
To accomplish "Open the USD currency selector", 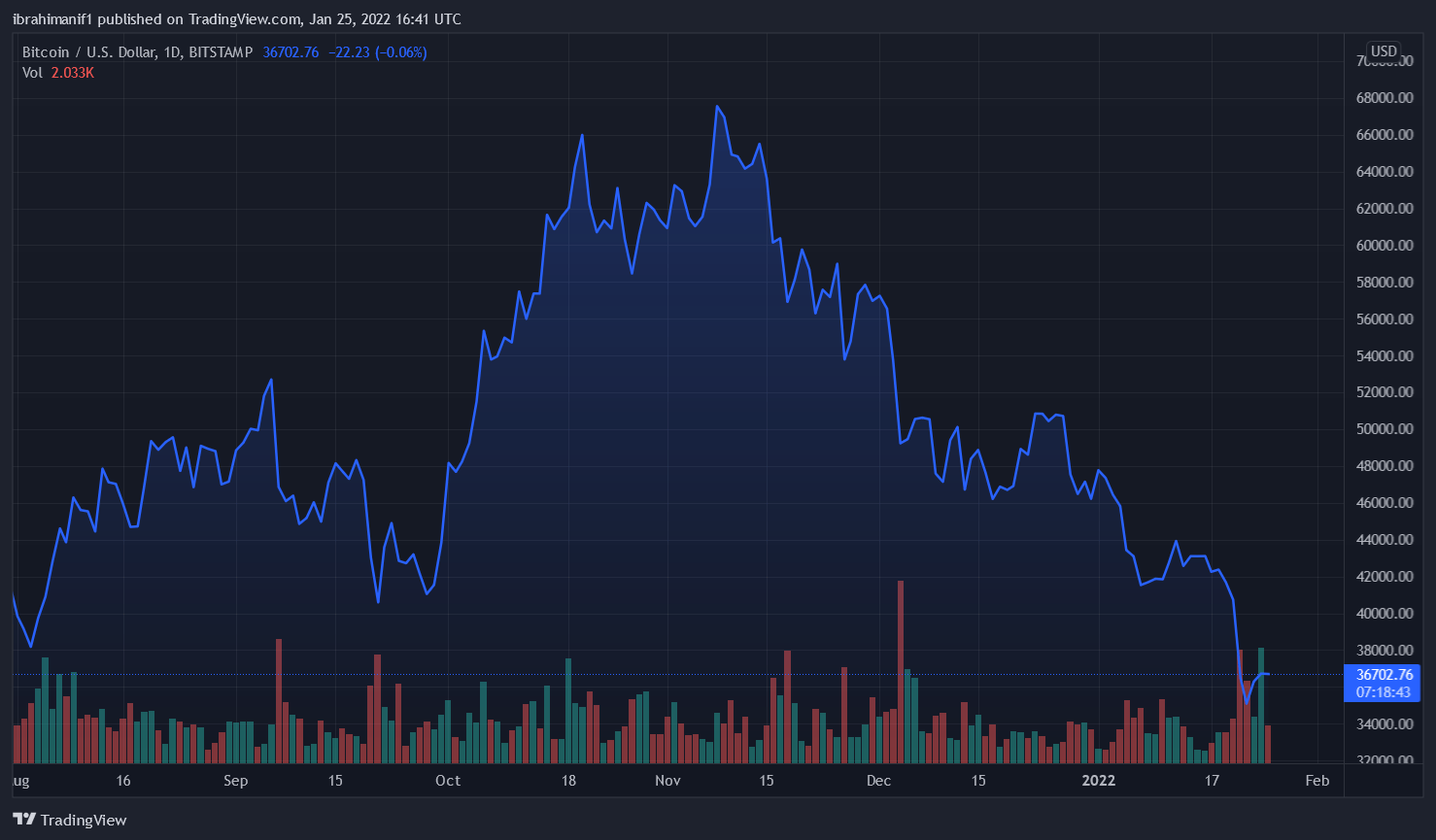I will point(1384,51).
